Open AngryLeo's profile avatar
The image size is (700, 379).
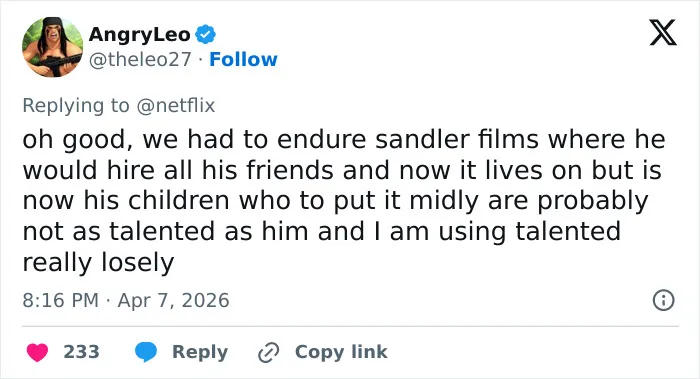coord(53,47)
